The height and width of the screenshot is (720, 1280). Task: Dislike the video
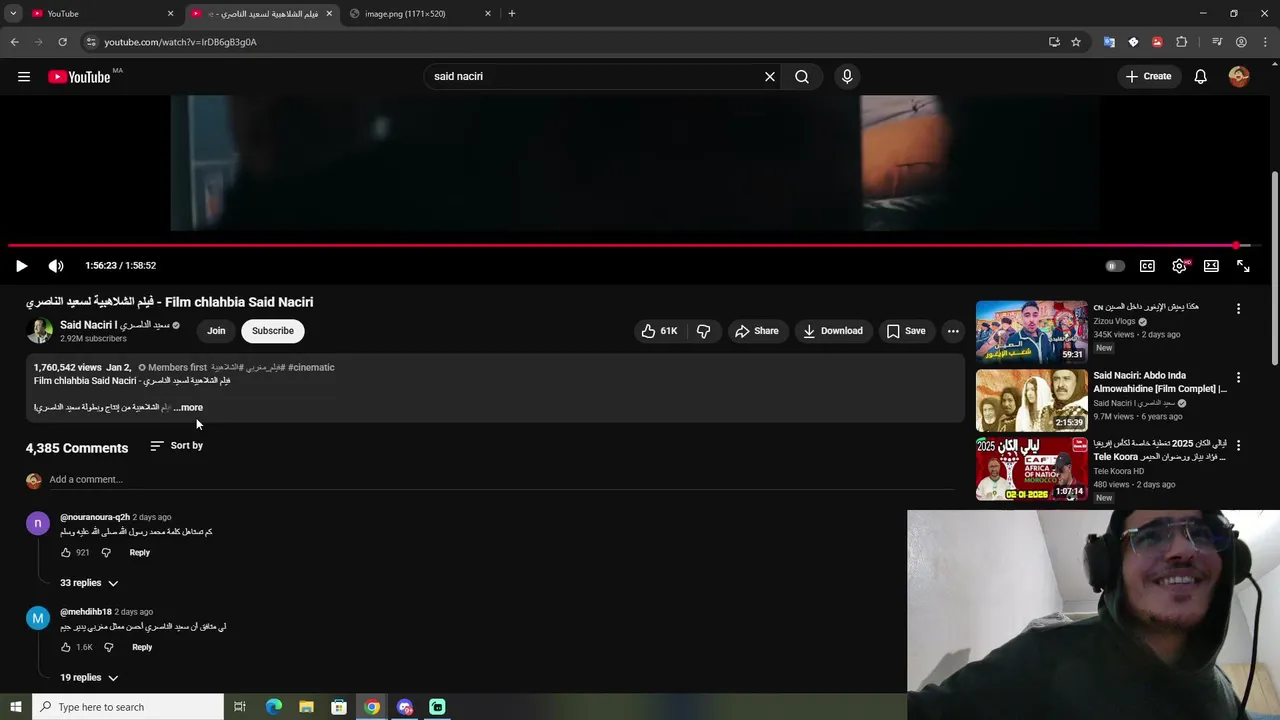click(704, 331)
